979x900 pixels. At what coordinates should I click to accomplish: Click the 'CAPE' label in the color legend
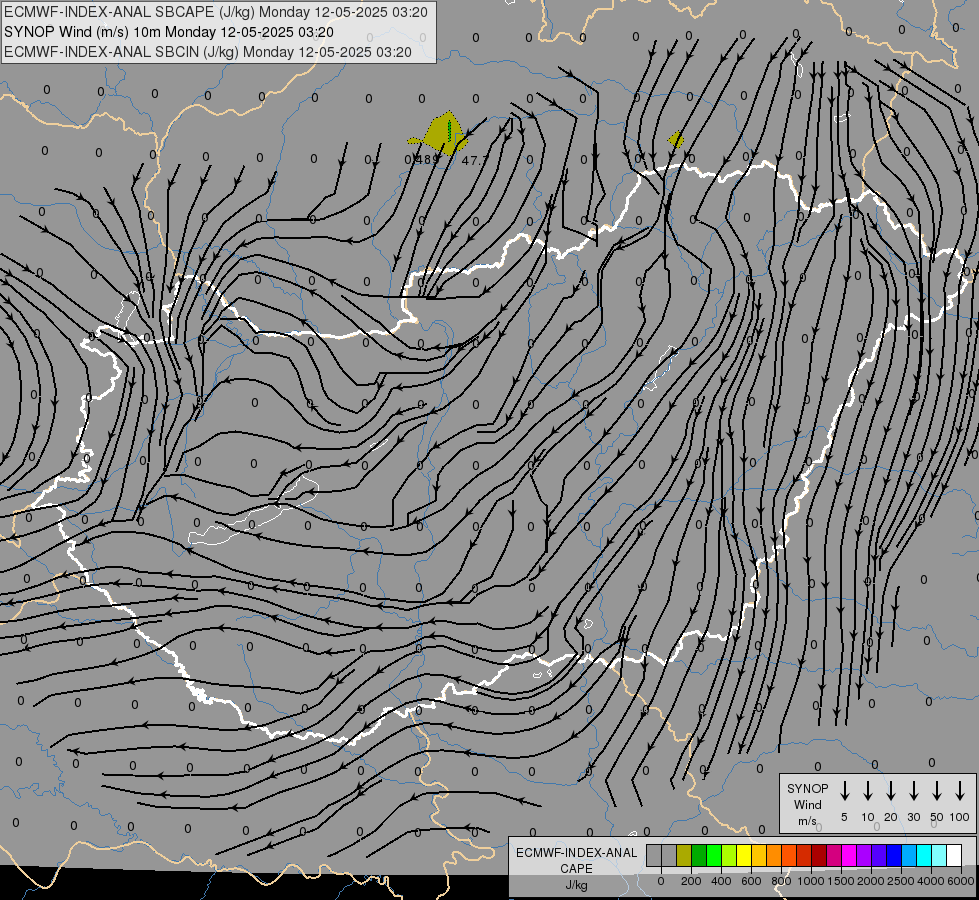pyautogui.click(x=576, y=869)
